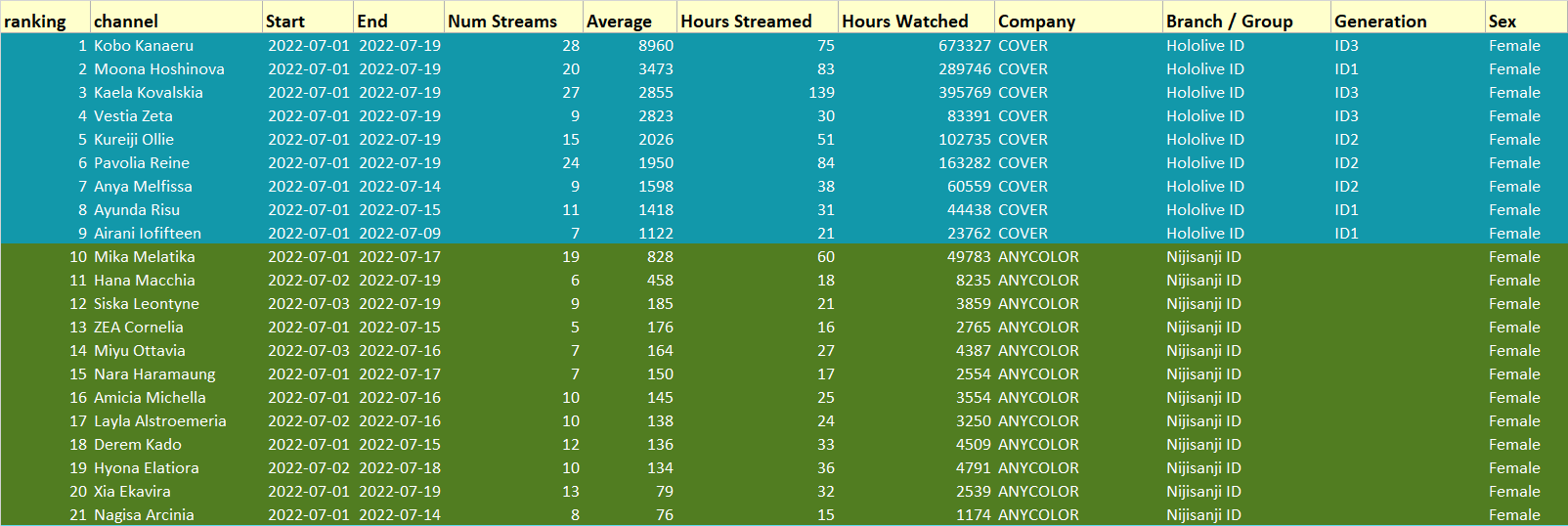Viewport: 1568px width, 526px height.
Task: Select the end date 2022-07-09
Action: coord(400,233)
